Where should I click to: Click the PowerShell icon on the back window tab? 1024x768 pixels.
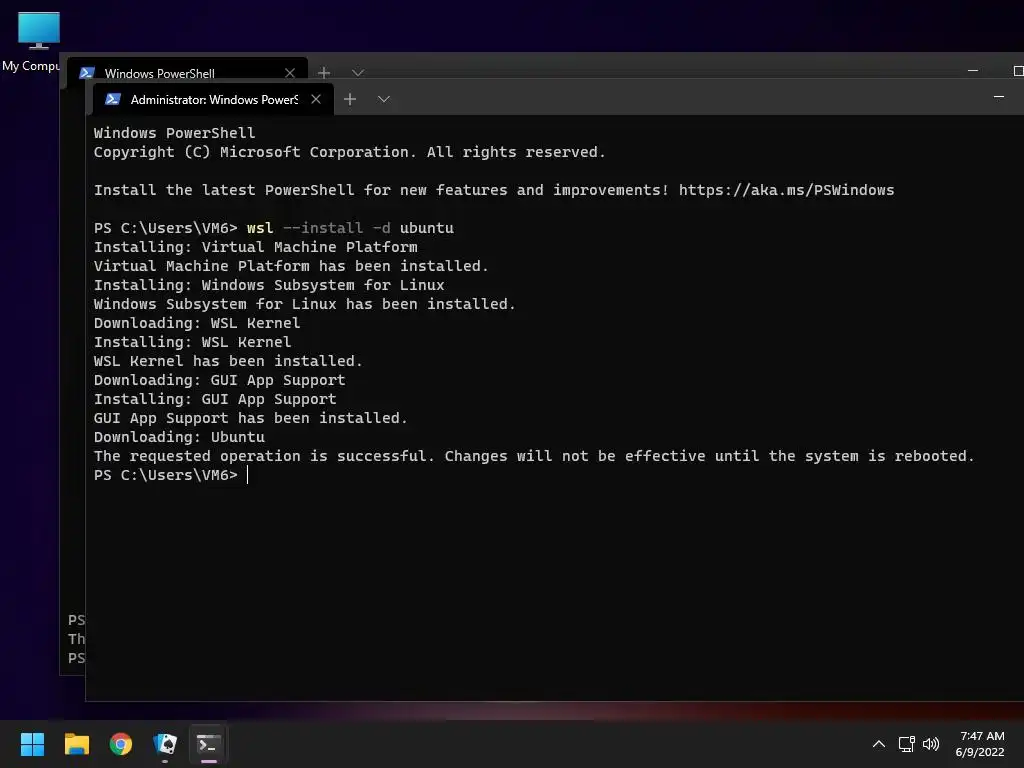pos(87,73)
